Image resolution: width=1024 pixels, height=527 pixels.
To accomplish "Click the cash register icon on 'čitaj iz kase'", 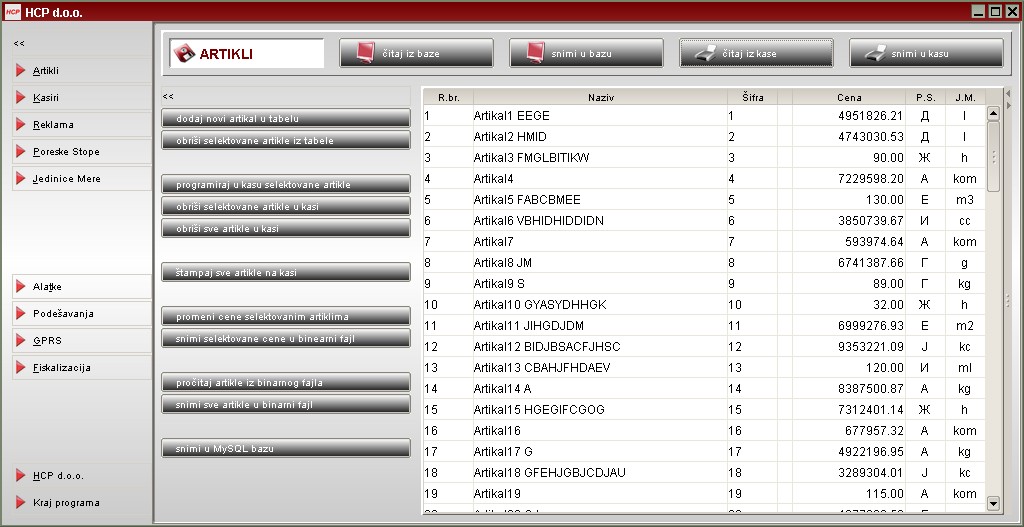I will [x=705, y=53].
